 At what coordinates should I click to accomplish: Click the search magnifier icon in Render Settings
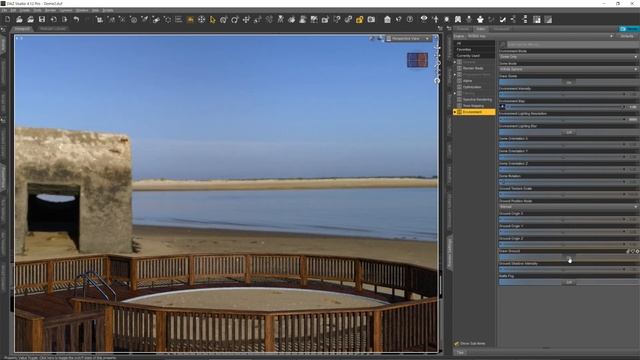503,44
